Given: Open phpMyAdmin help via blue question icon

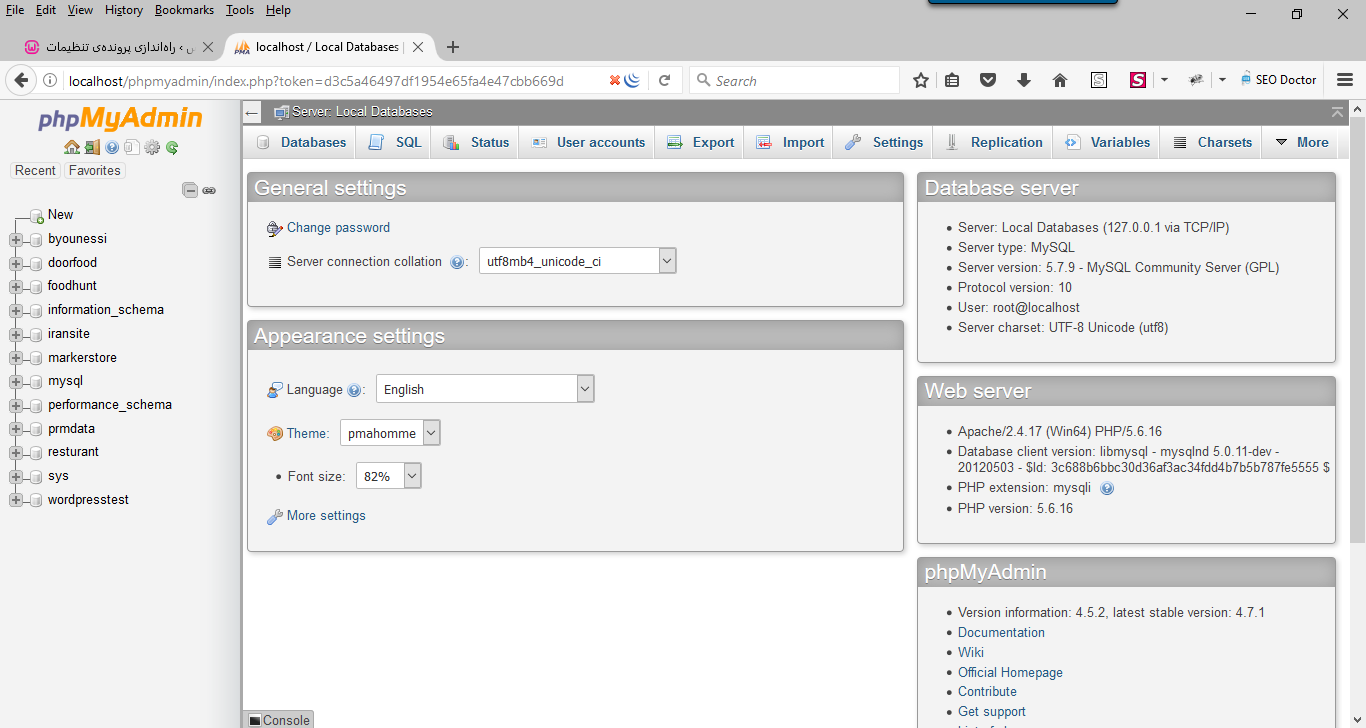Looking at the screenshot, I should click(x=112, y=147).
